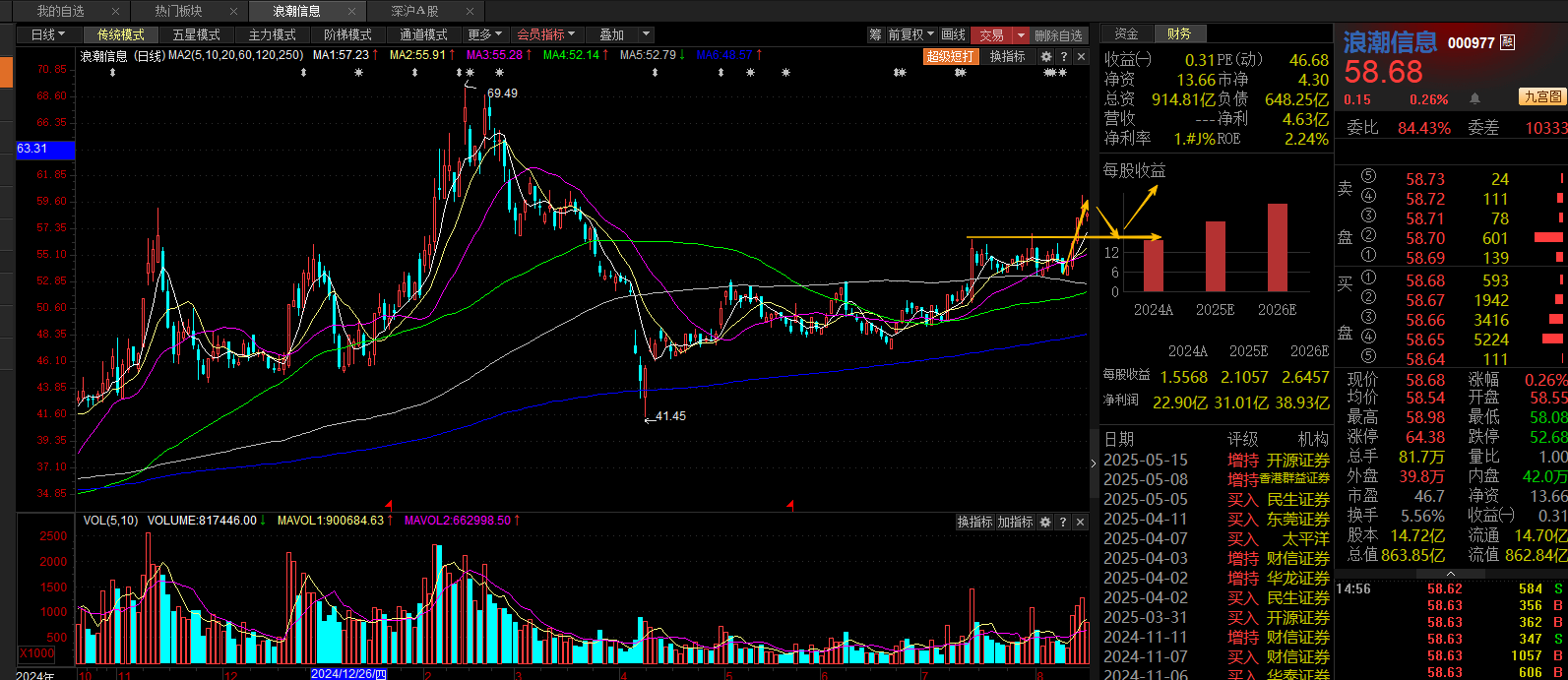
Task: Switch to the 热门板块 tab
Action: pyautogui.click(x=178, y=12)
